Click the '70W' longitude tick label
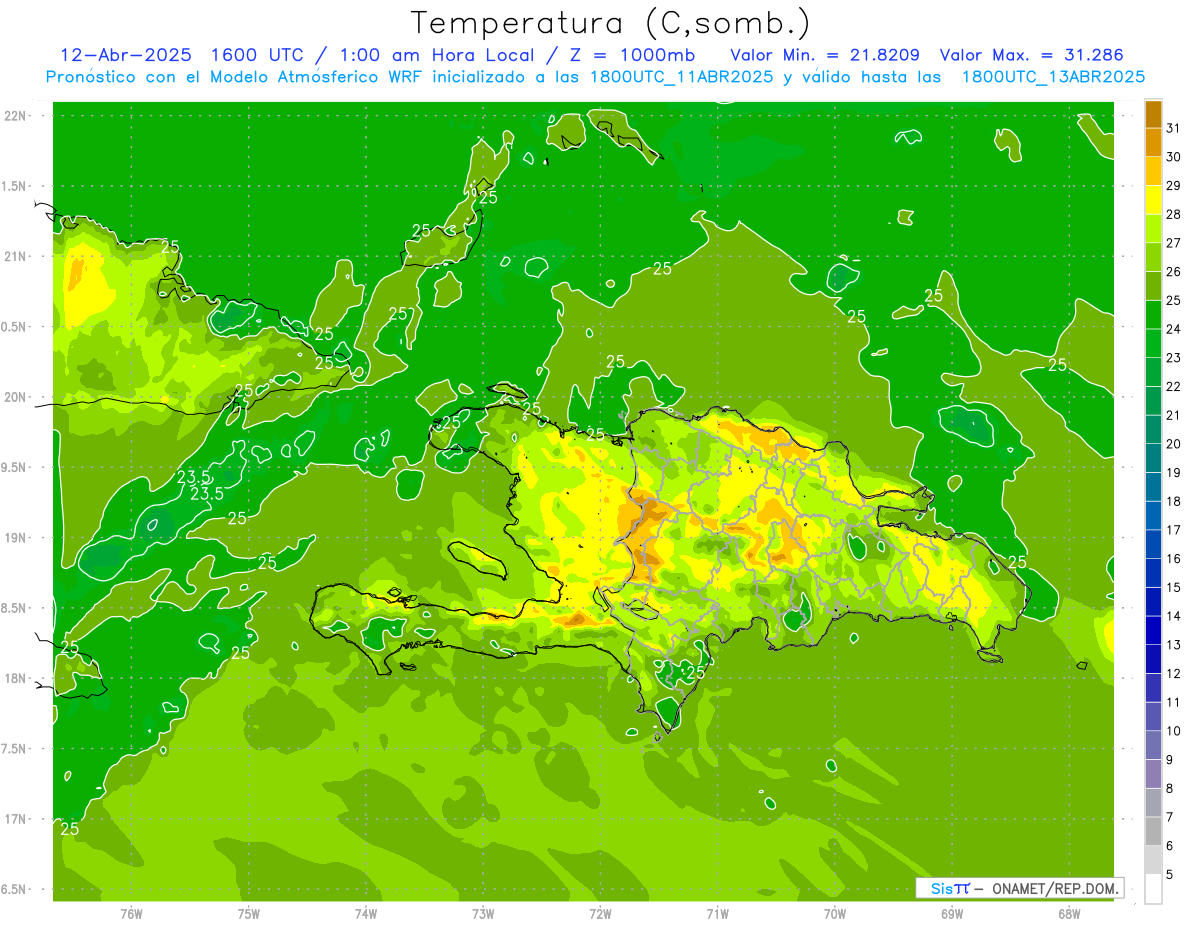 coord(835,913)
